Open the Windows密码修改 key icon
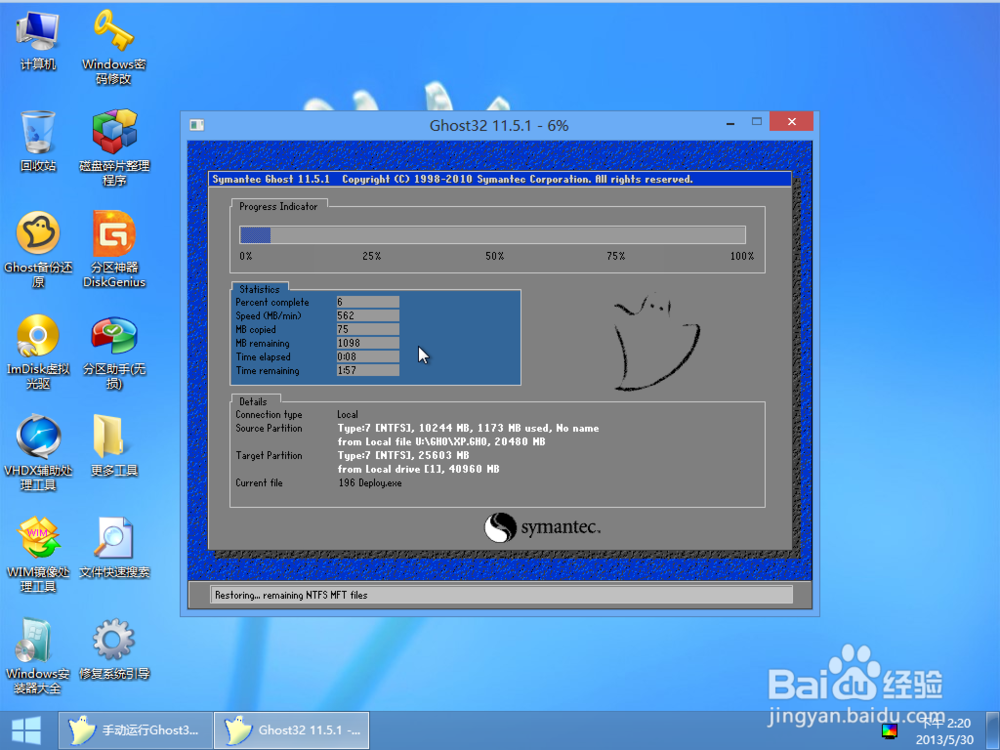1000x750 pixels. [x=114, y=46]
